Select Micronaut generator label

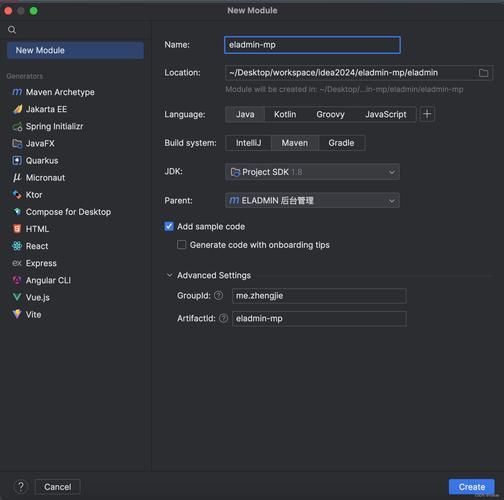tap(45, 178)
